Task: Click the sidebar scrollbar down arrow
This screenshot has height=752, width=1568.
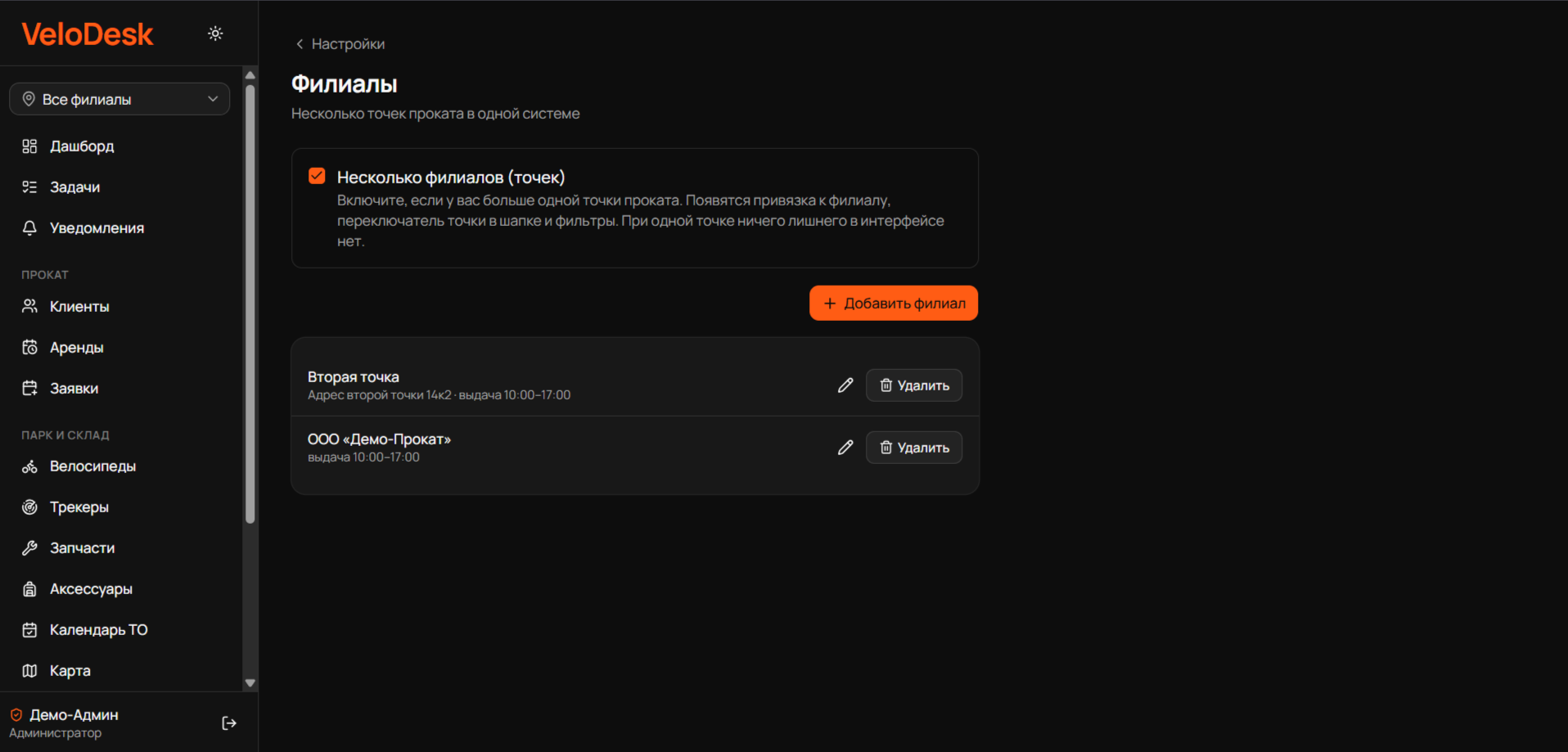Action: click(250, 683)
